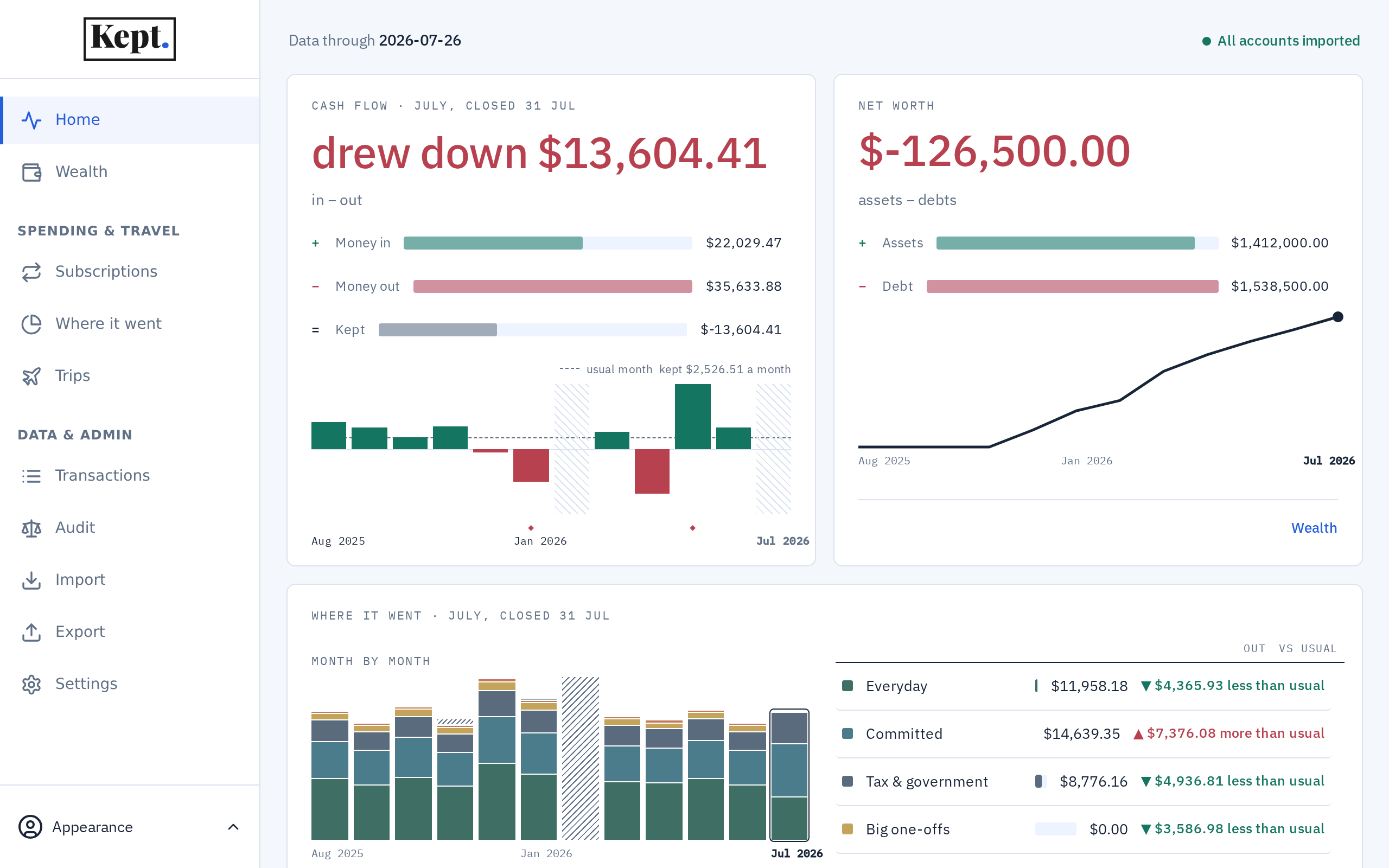Click the Committed teal color swatch
Viewport: 1389px width, 868px height.
point(847,733)
